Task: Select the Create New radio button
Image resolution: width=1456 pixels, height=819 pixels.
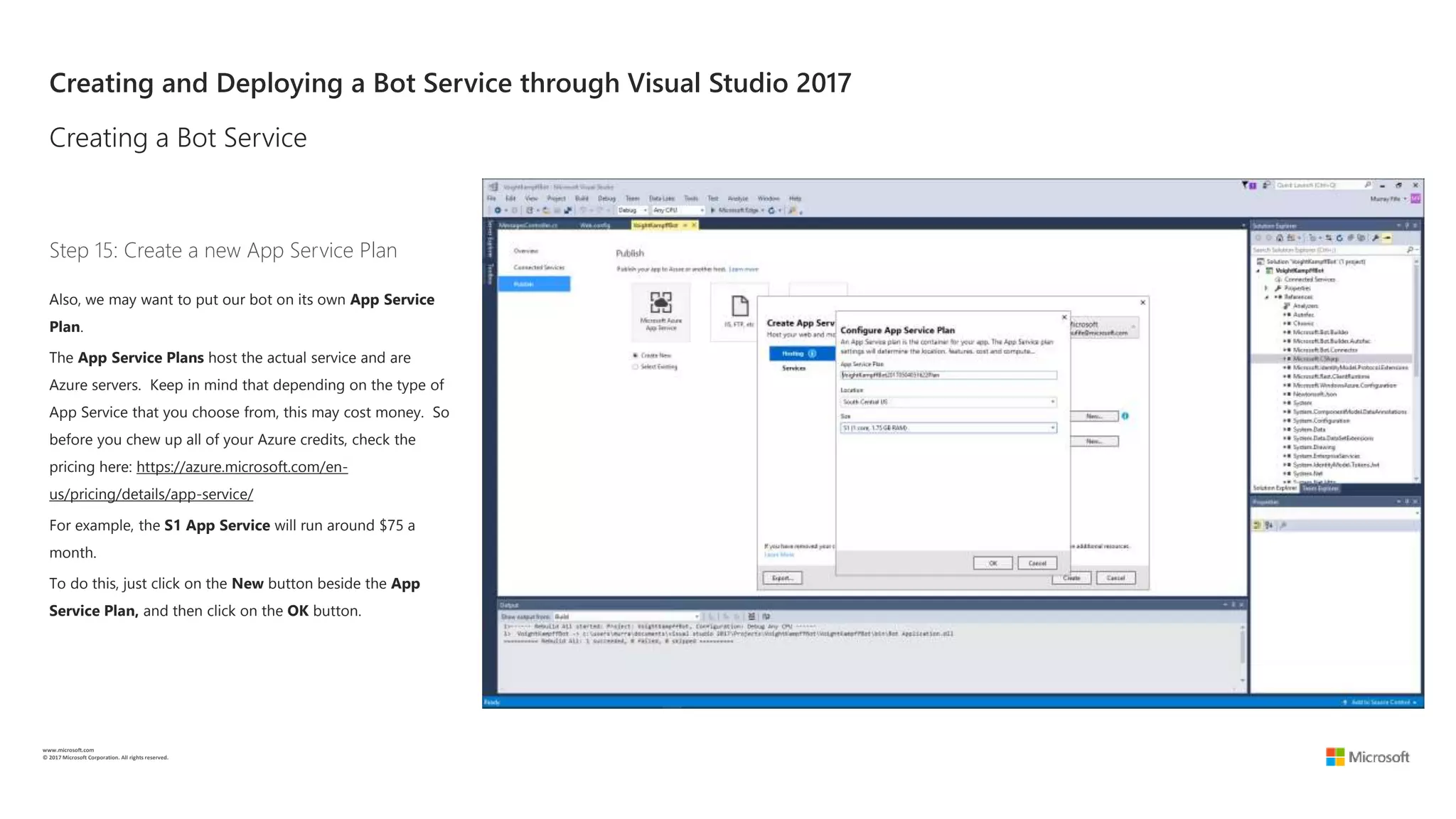Action: coord(635,355)
